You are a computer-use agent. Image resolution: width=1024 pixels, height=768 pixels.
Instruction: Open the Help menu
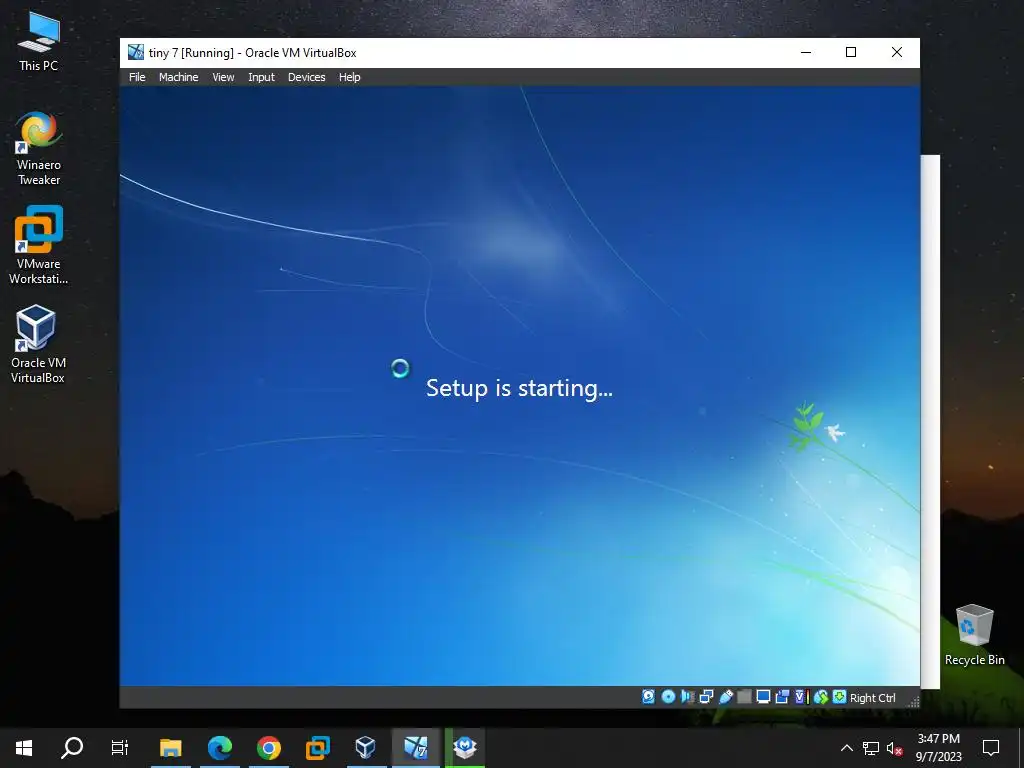(x=349, y=77)
